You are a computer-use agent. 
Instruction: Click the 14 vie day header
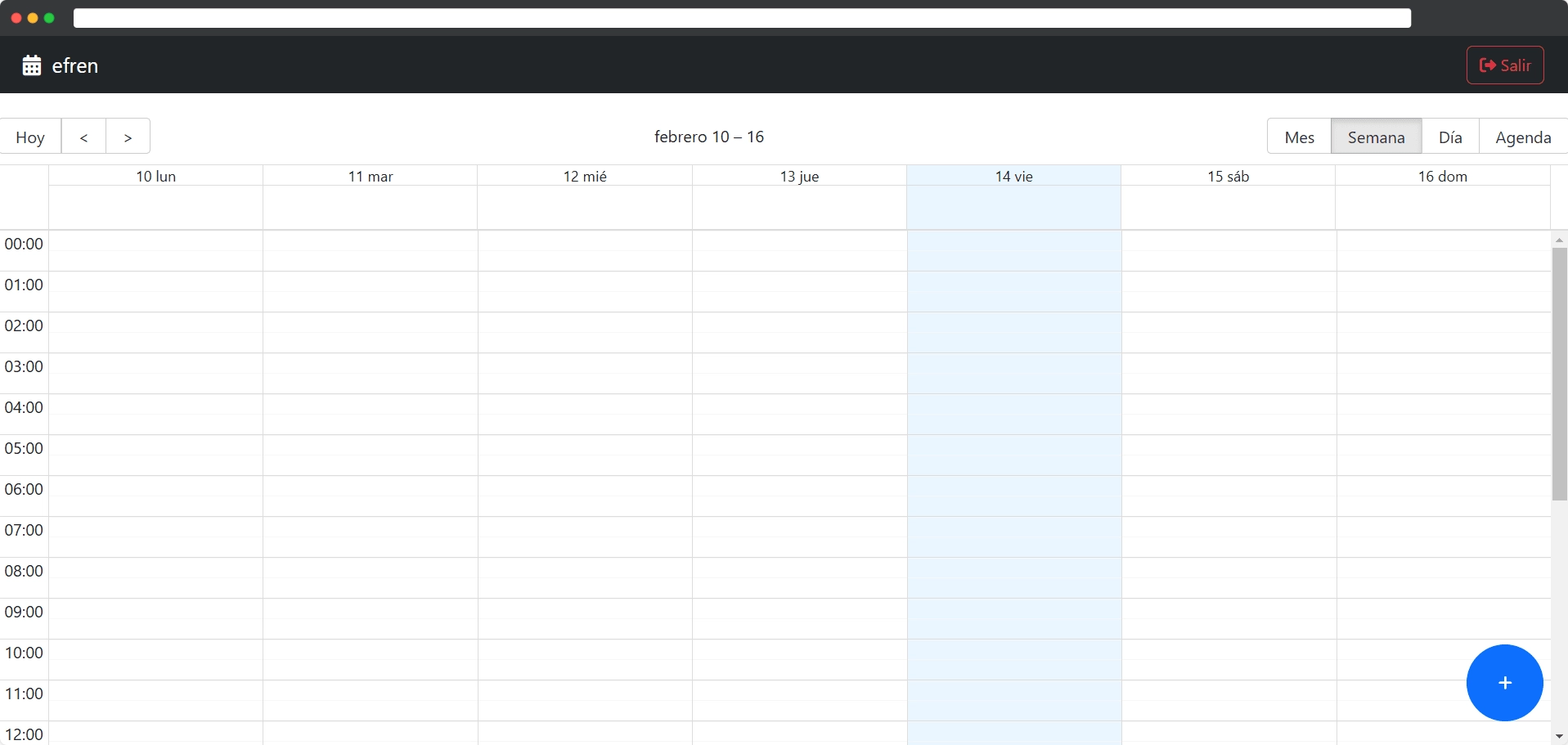point(1013,176)
